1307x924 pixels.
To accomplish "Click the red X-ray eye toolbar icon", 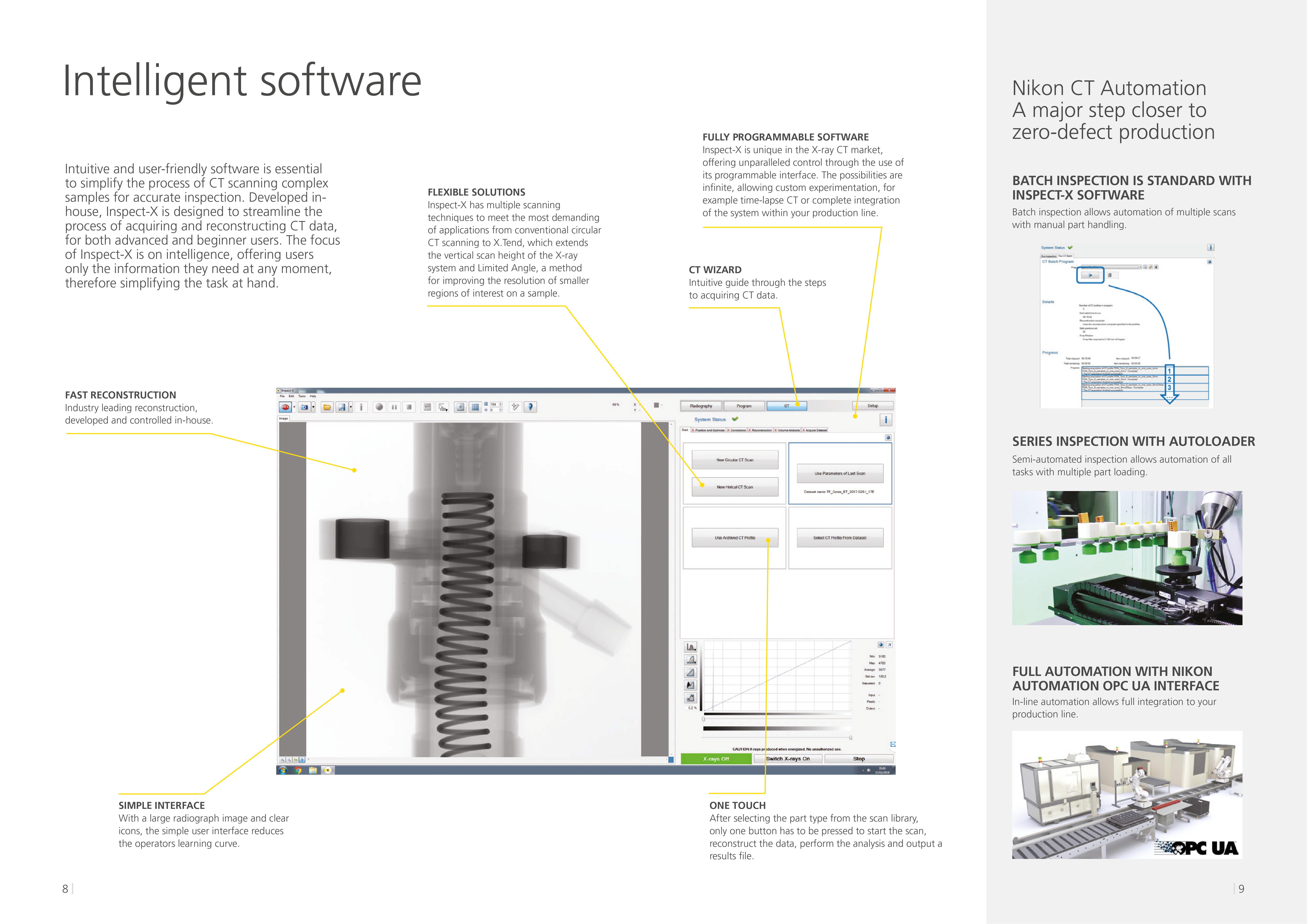I will tap(285, 407).
